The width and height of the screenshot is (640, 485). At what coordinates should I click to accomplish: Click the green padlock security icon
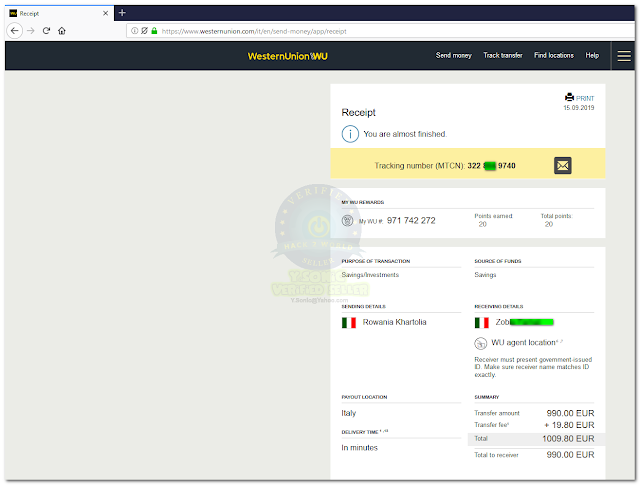154,31
